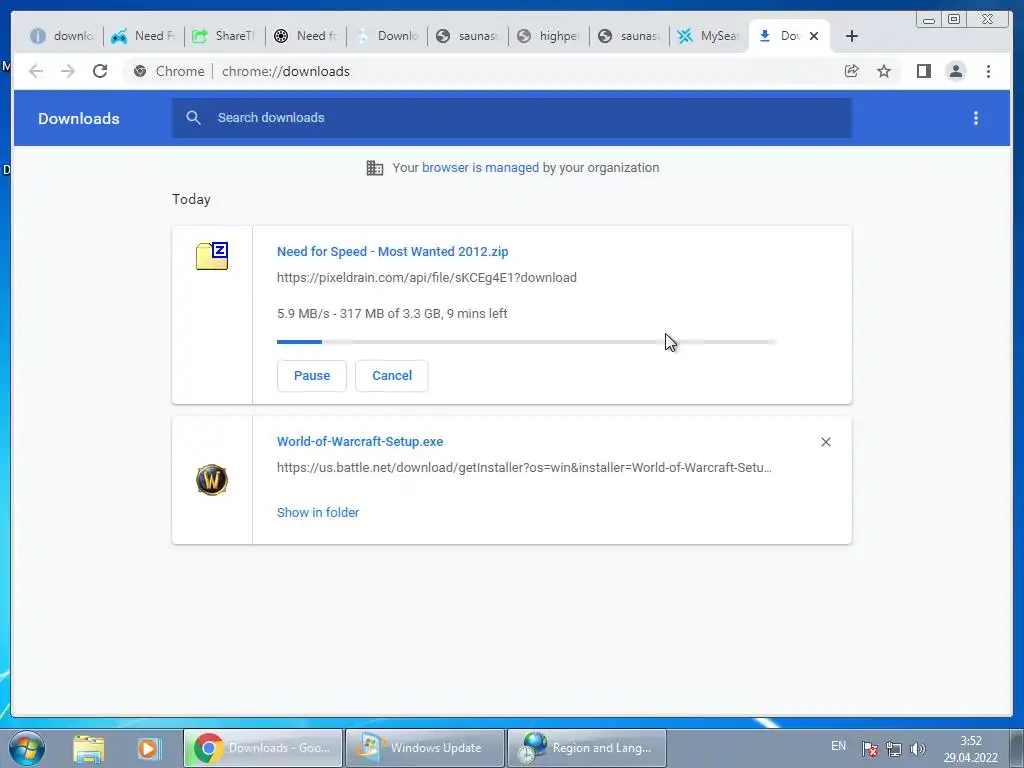Screen dimensions: 1024x768
Task: Cancel the Need for Speed download
Action: click(392, 376)
